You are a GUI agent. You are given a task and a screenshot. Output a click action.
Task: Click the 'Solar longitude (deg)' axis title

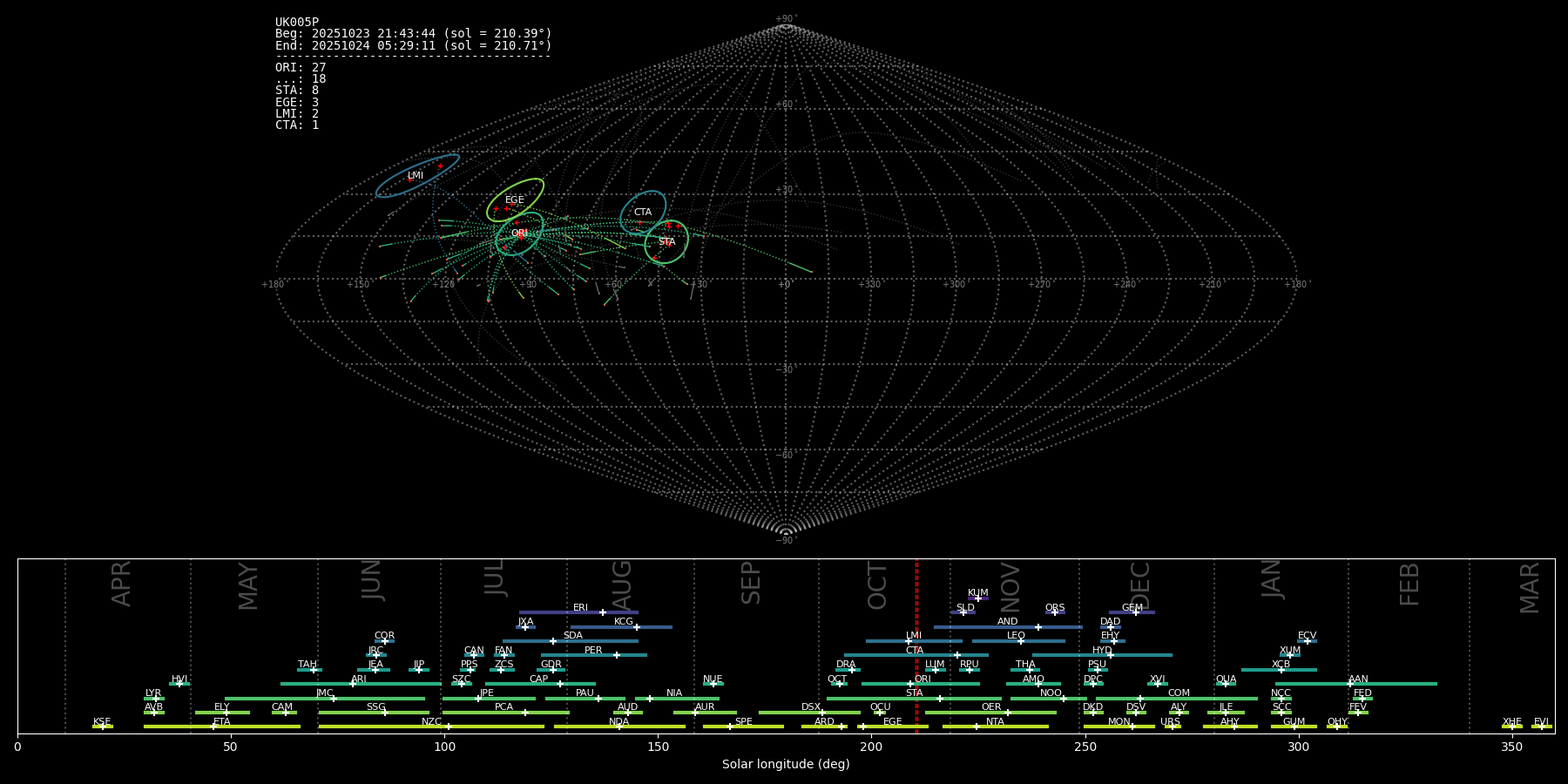click(x=786, y=765)
